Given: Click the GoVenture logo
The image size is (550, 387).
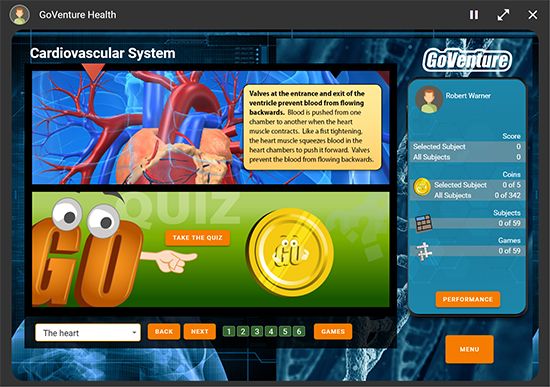Looking at the screenshot, I should tap(467, 60).
